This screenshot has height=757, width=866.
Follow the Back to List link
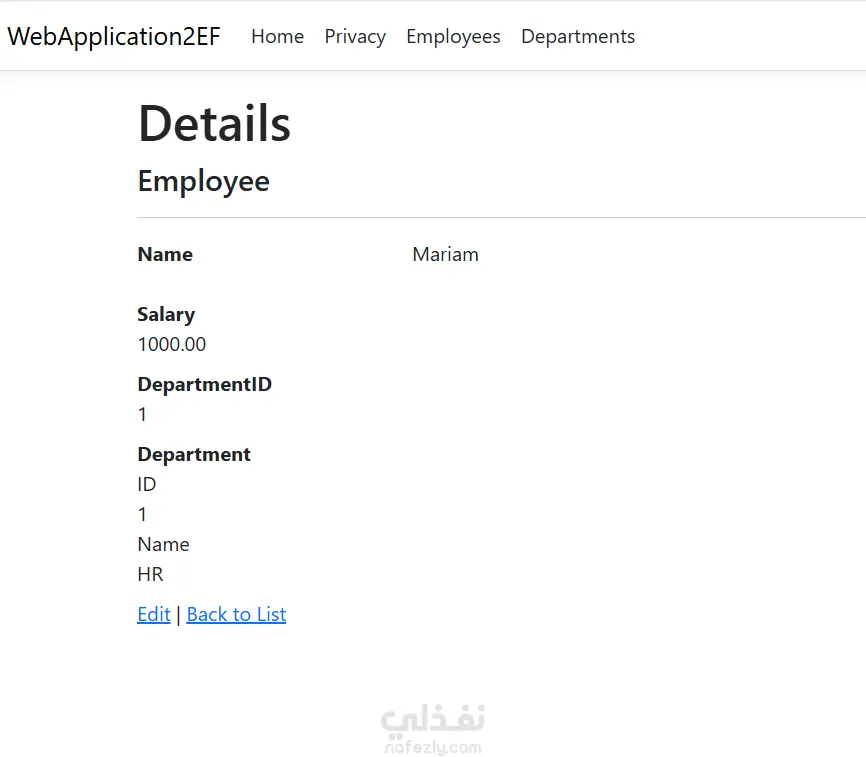[x=236, y=614]
